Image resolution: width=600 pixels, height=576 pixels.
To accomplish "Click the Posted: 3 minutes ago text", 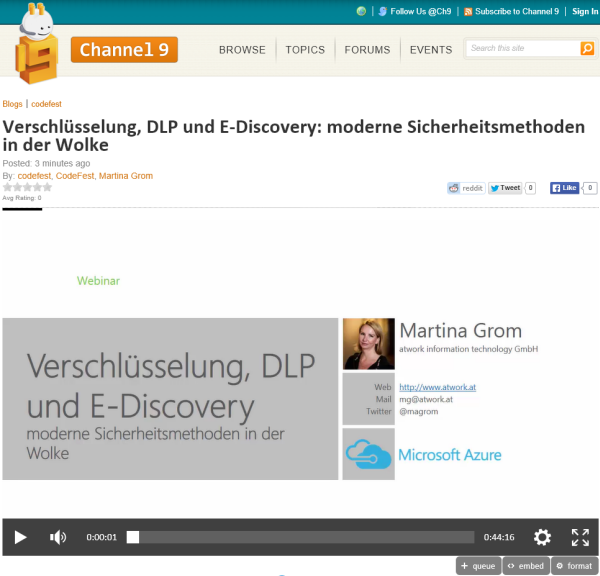I will (46, 163).
